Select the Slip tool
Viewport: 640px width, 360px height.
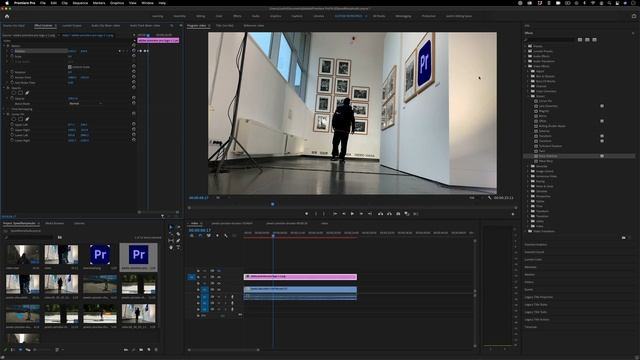click(x=171, y=241)
